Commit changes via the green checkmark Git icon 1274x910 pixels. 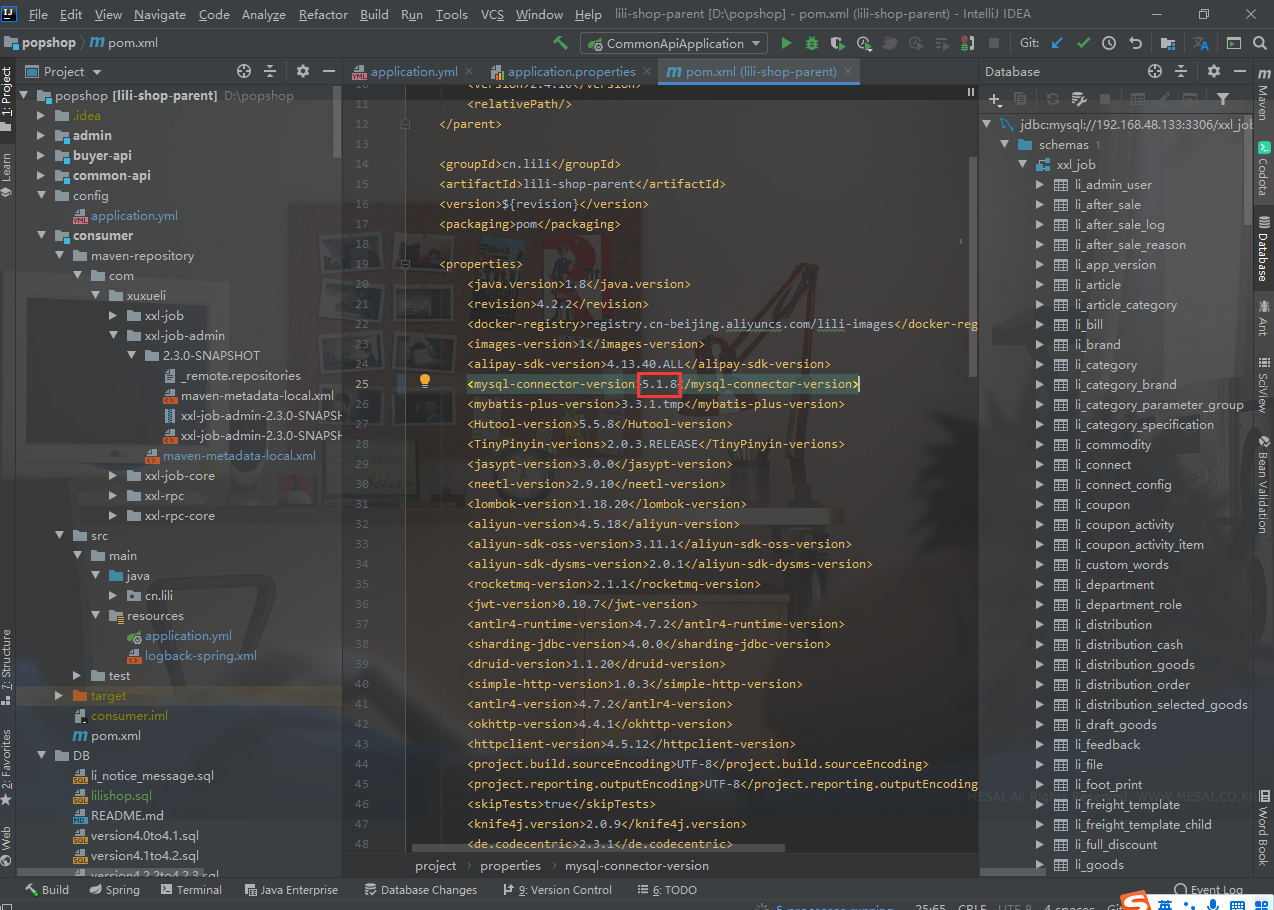1082,43
